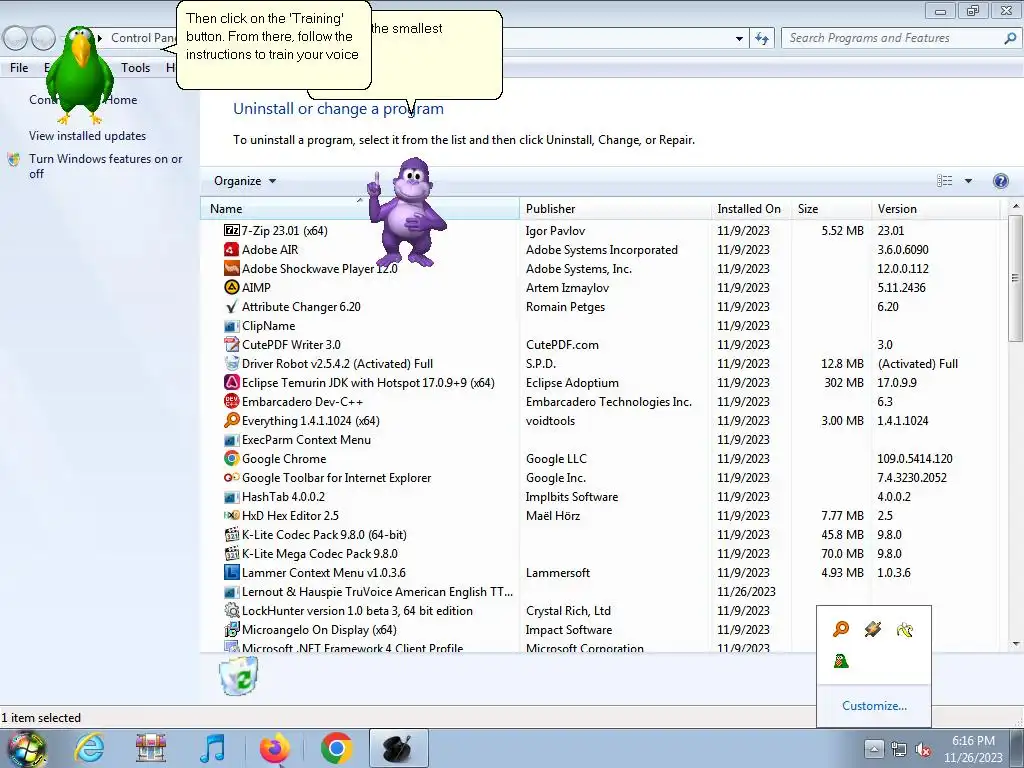1024x768 pixels.
Task: Click the Google Chrome list icon
Action: [x=231, y=458]
